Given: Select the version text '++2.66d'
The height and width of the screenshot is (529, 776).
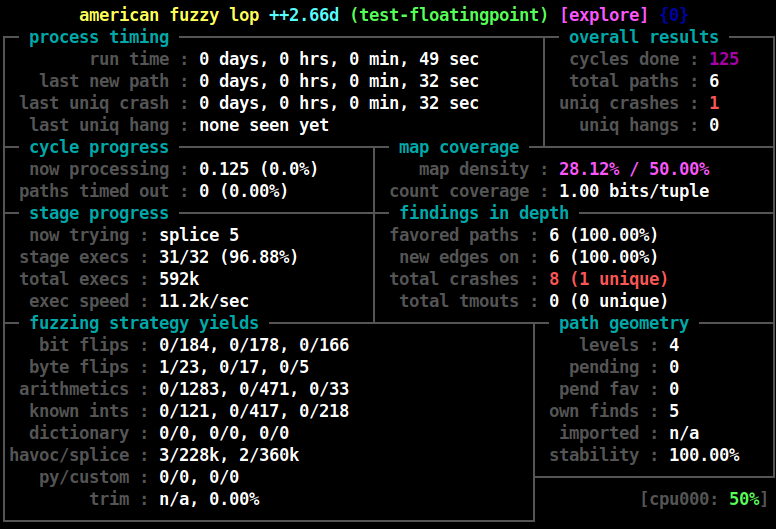Looking at the screenshot, I should pos(304,15).
